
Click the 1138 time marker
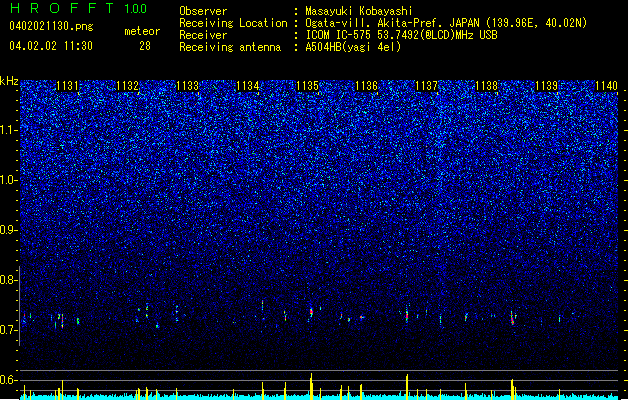pyautogui.click(x=487, y=85)
